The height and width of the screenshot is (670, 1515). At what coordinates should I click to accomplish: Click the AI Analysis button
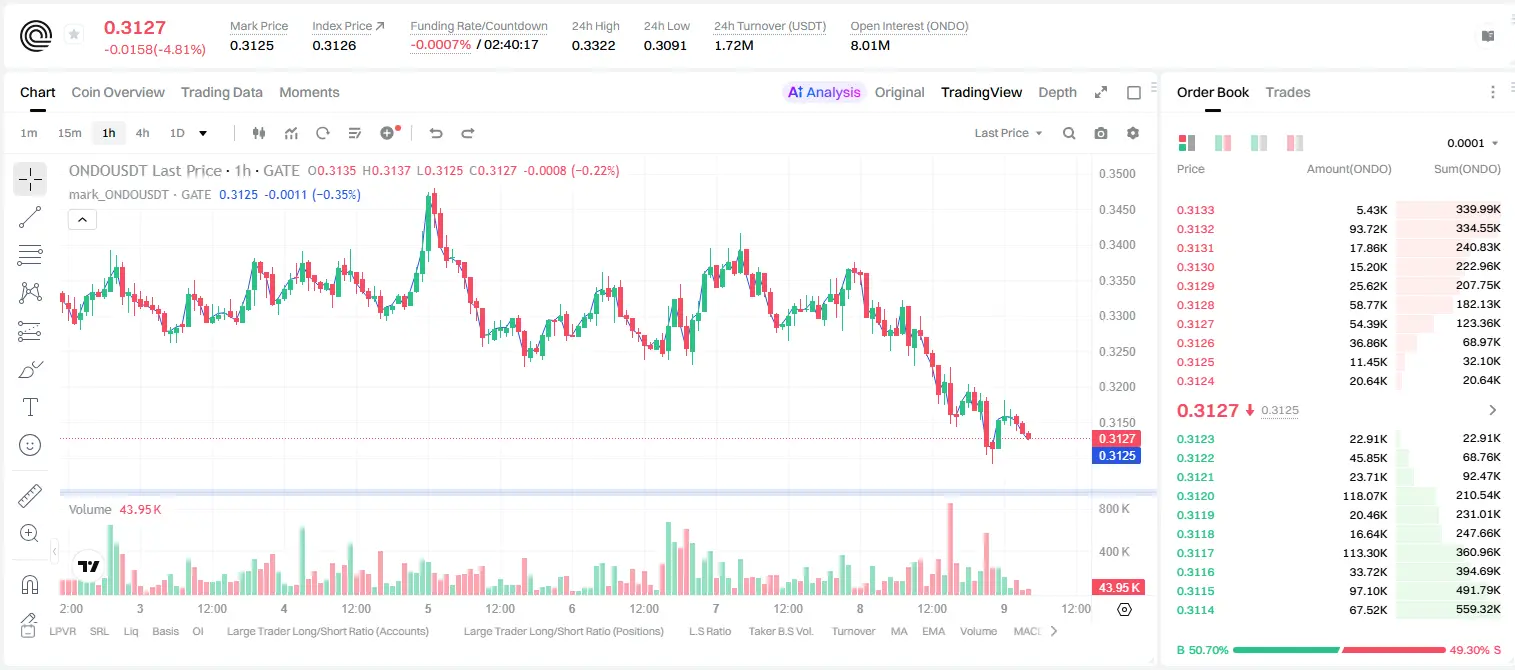pyautogui.click(x=824, y=92)
